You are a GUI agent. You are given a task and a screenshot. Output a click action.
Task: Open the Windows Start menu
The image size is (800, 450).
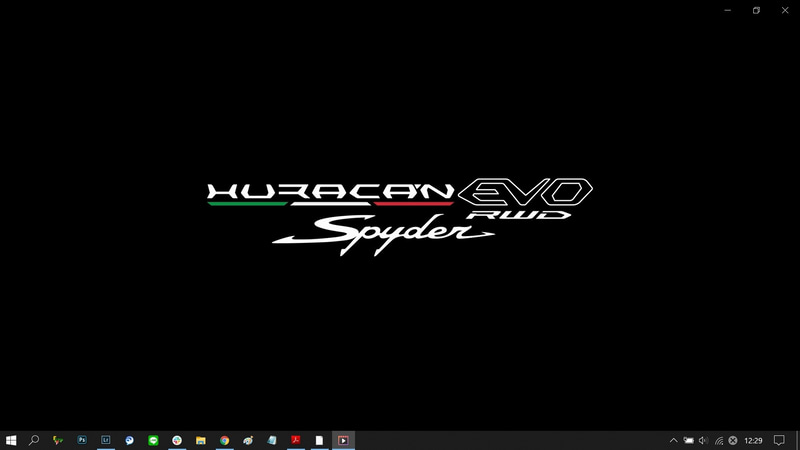pyautogui.click(x=11, y=440)
